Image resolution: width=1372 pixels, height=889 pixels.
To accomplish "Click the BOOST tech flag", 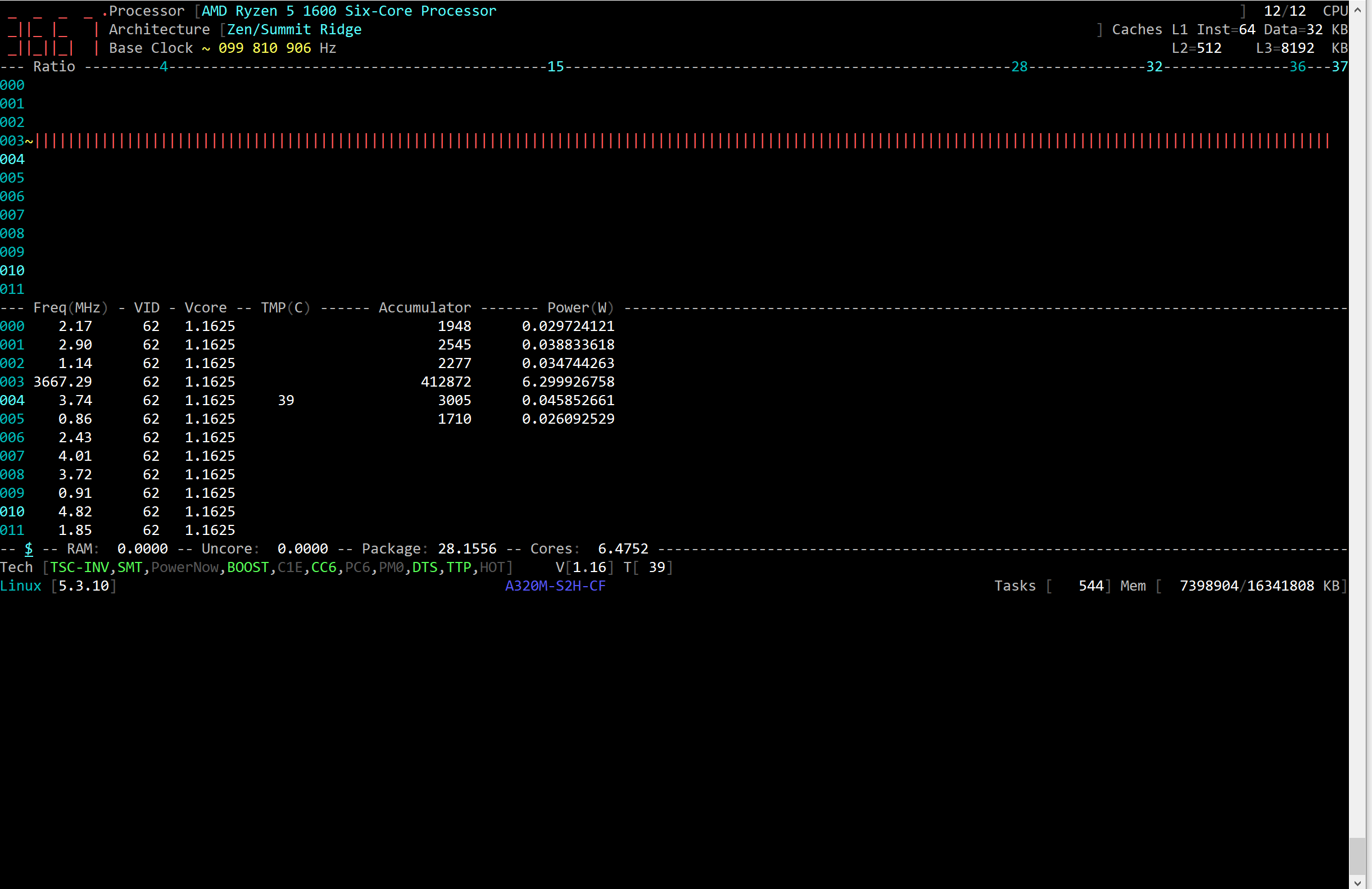I will click(x=248, y=568).
